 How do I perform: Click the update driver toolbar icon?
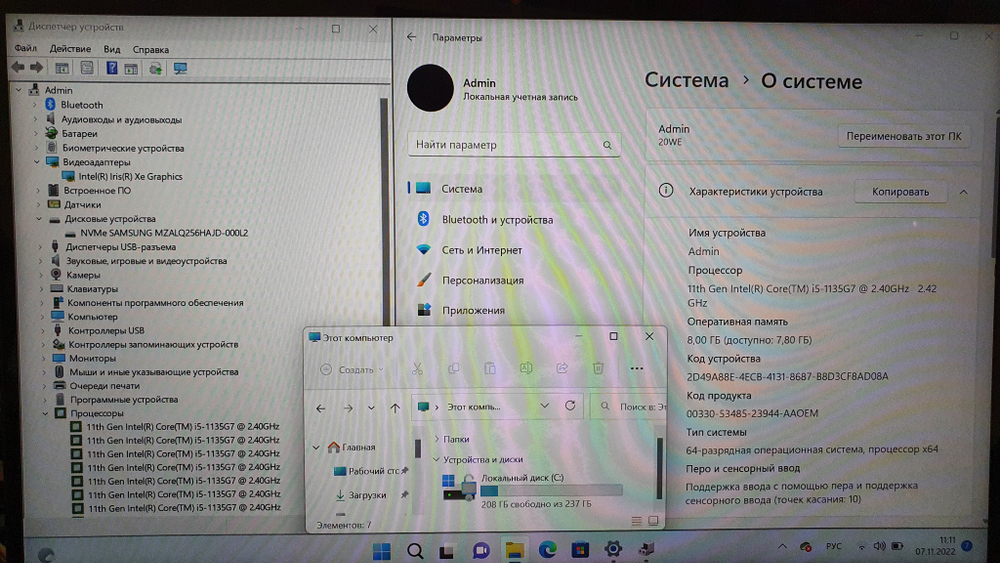coord(155,68)
